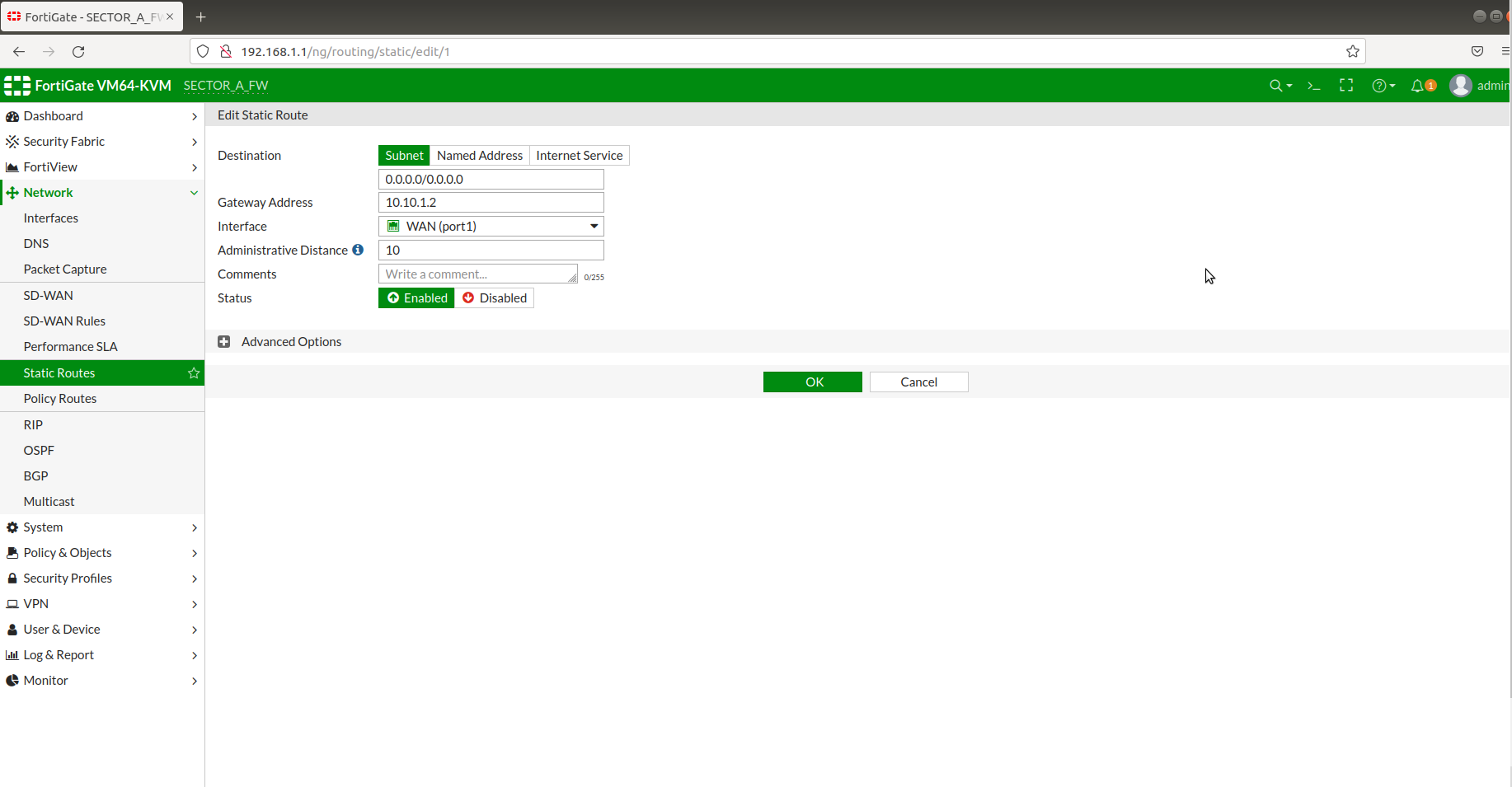Cancel the static route edit

[918, 382]
